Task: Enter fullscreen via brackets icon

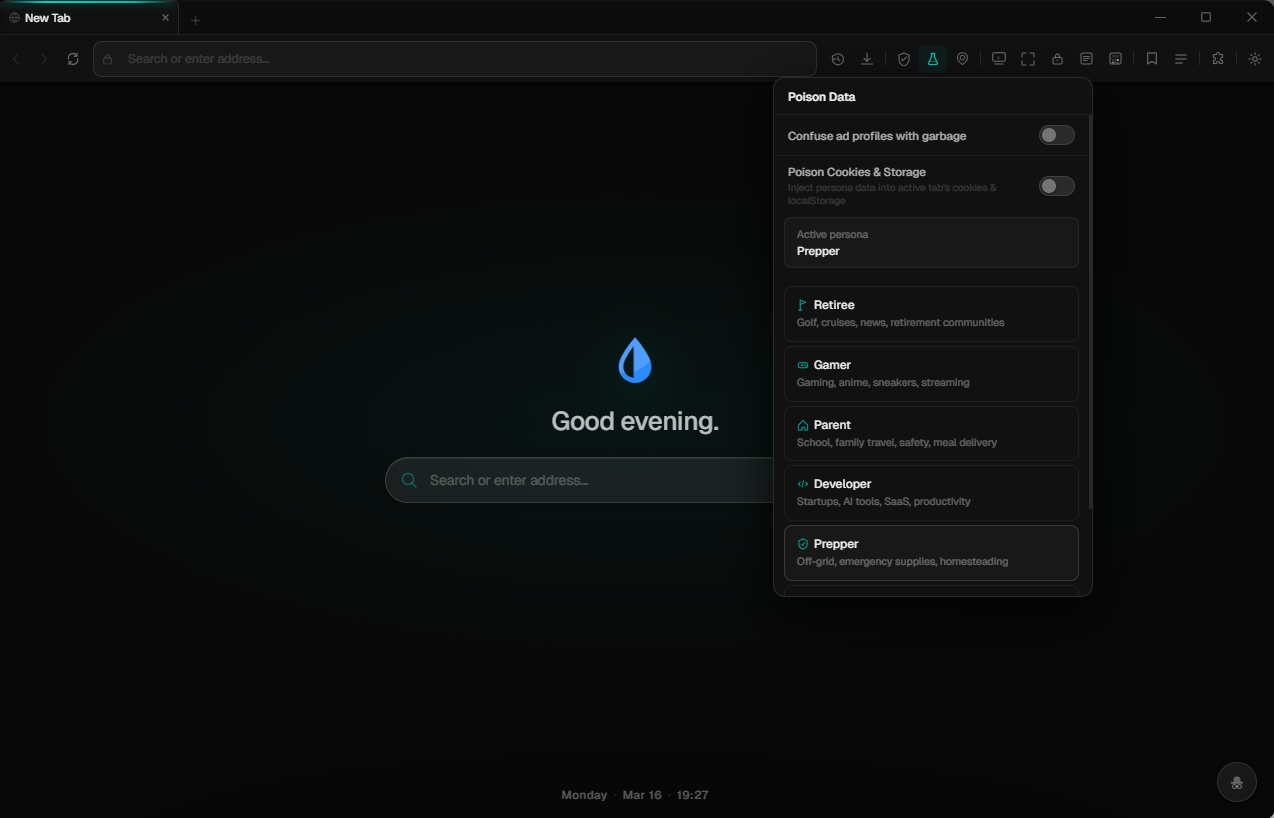Action: pyautogui.click(x=1027, y=58)
